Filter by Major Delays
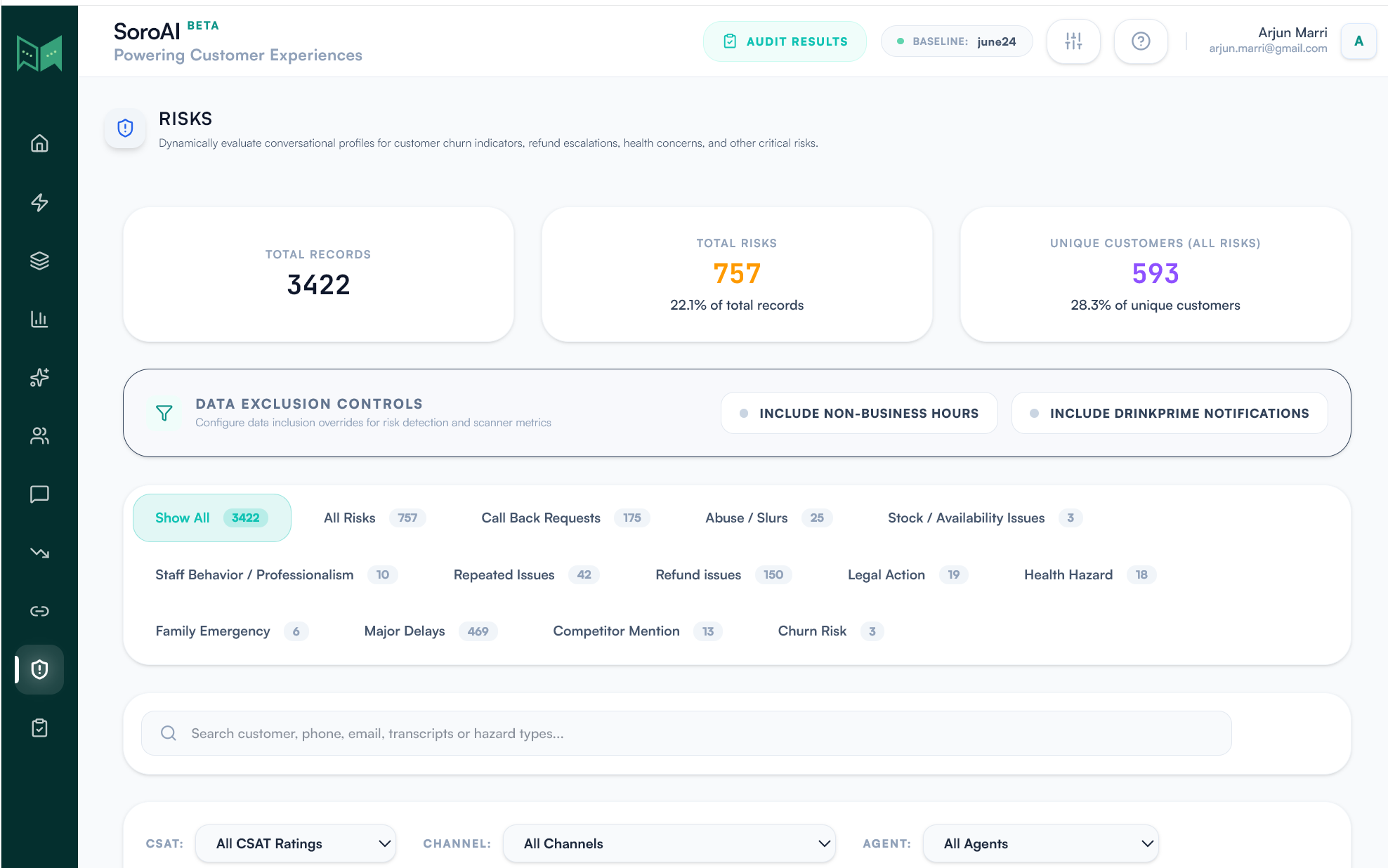Viewport: 1388px width, 868px height. tap(431, 631)
